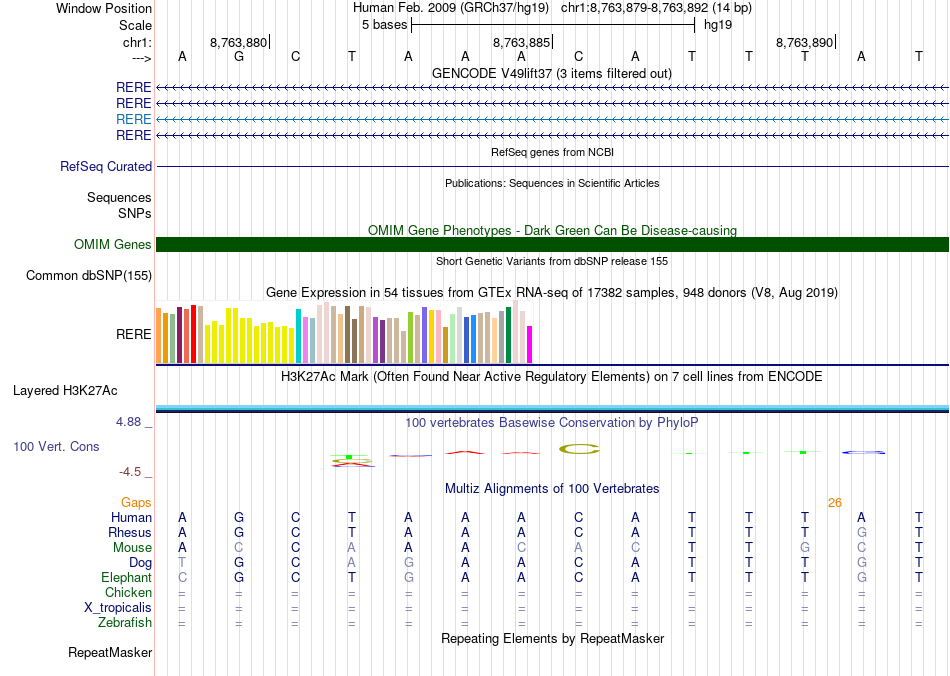
Task: Click the G base in Mouse row
Action: click(805, 548)
